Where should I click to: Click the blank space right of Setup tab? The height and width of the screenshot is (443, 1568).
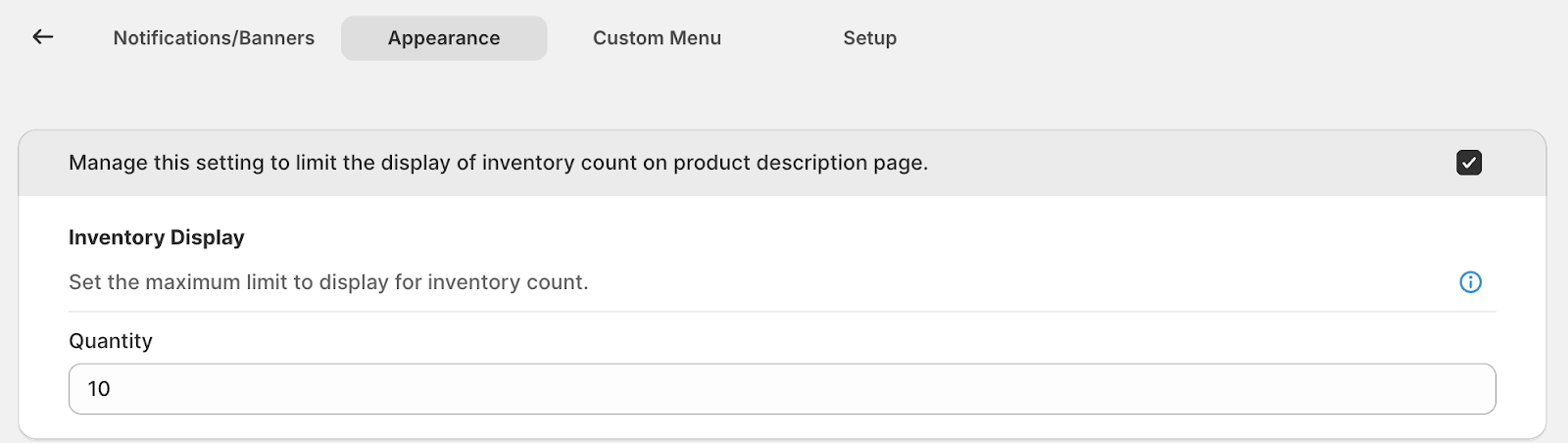pos(1176,38)
